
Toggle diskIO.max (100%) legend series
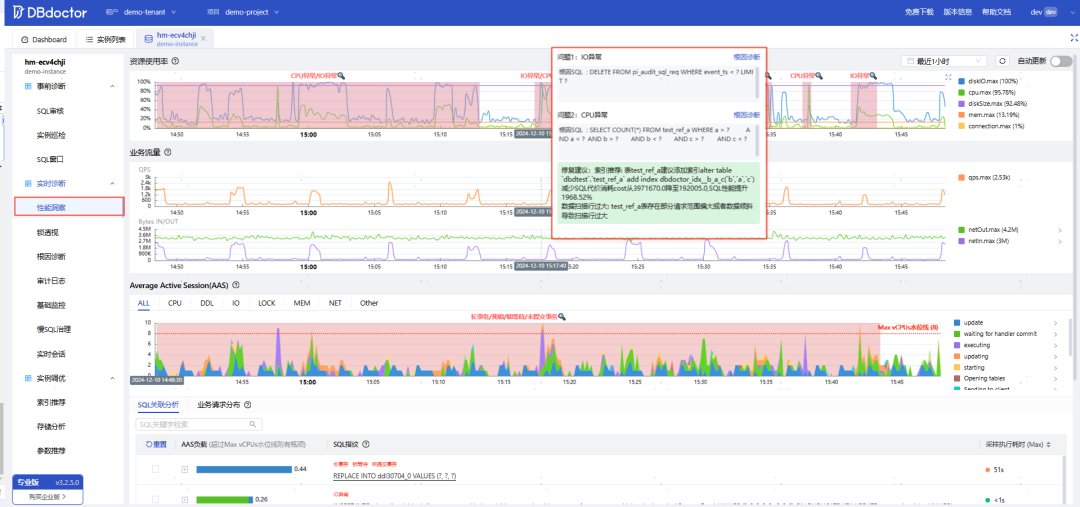tap(988, 81)
